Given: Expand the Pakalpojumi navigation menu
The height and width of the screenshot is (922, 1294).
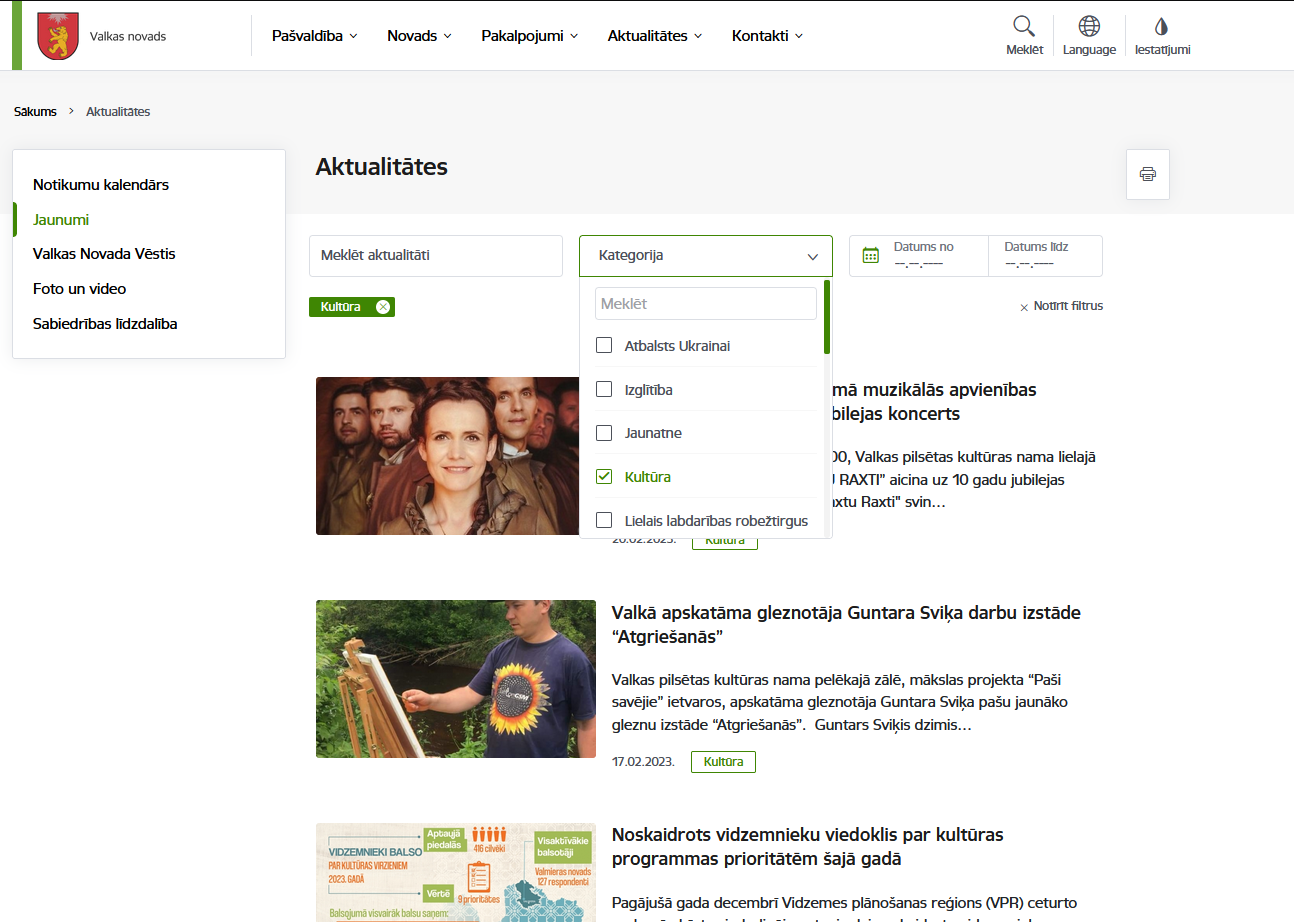Looking at the screenshot, I should click(530, 36).
